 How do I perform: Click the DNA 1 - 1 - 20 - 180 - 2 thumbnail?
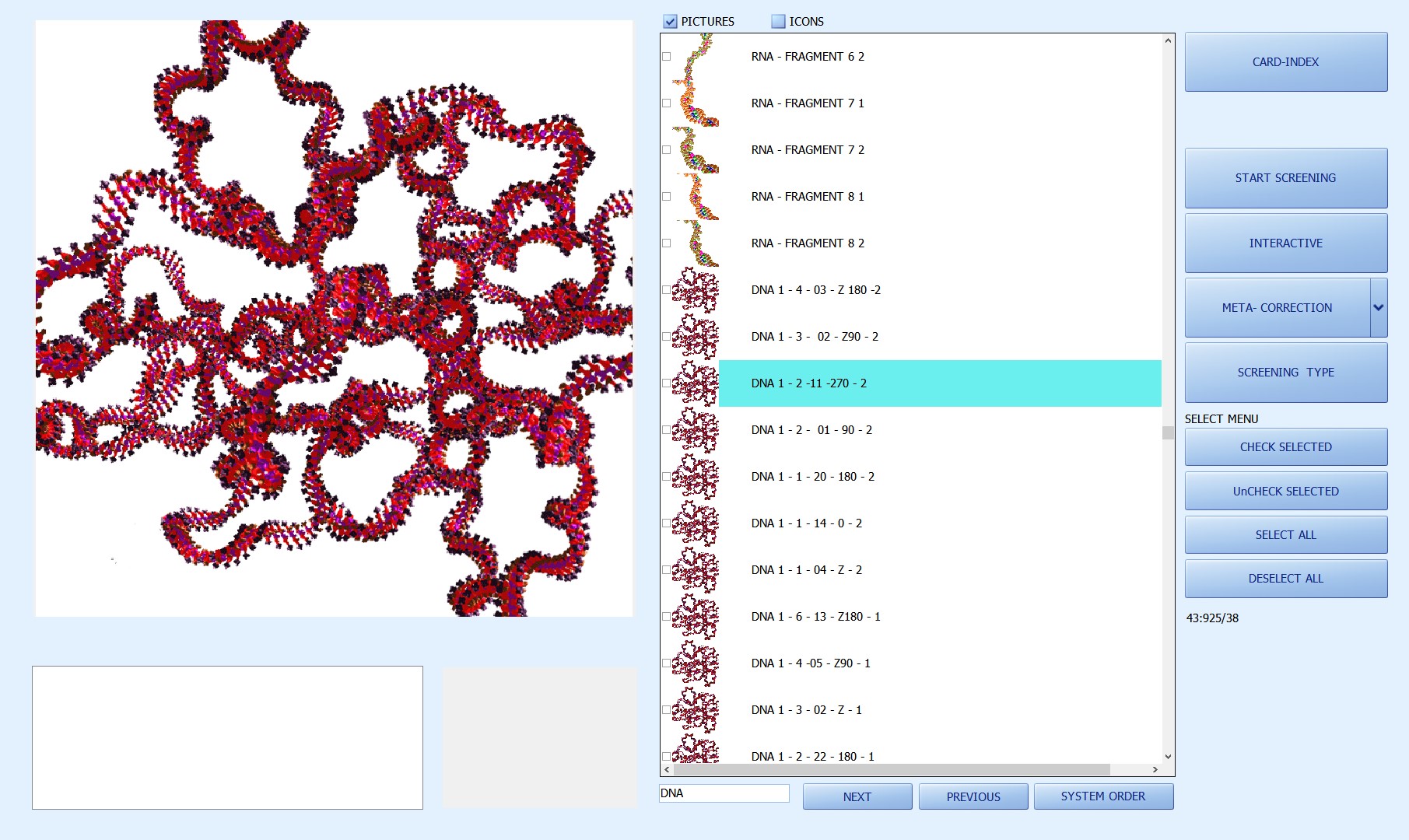[x=696, y=477]
